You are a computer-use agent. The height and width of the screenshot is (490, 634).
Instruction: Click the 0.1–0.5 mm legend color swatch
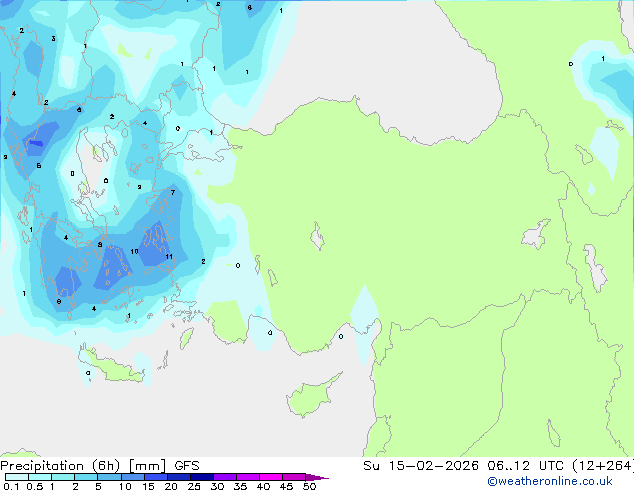tap(17, 477)
